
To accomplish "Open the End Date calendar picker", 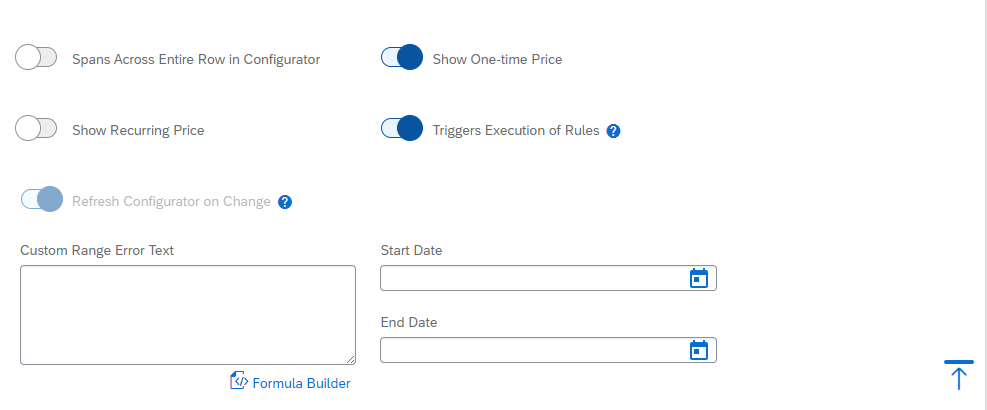I will 699,350.
